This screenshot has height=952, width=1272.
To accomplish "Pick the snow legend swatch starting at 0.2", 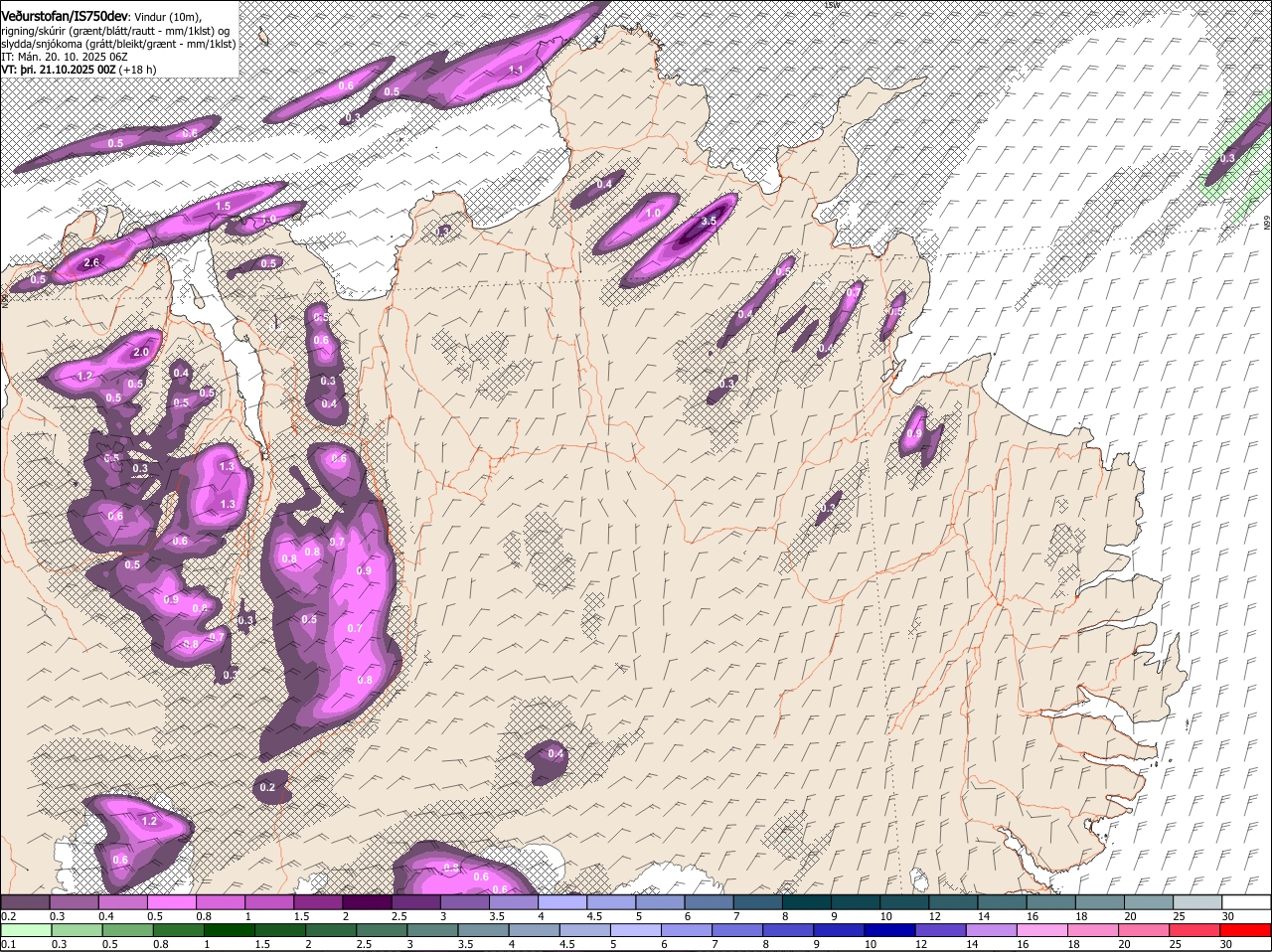I will 25,902.
